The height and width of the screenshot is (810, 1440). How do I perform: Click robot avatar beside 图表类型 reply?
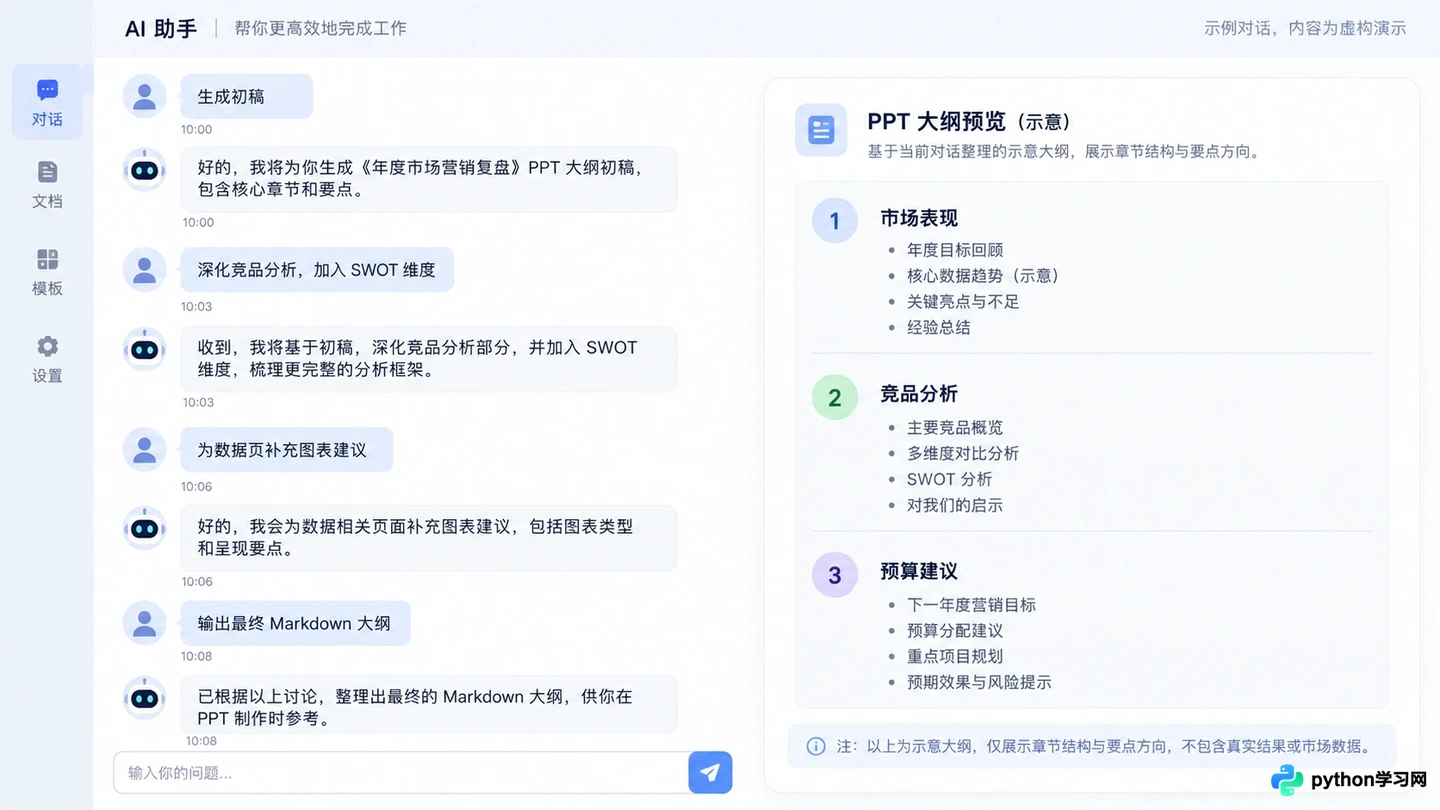pos(144,528)
